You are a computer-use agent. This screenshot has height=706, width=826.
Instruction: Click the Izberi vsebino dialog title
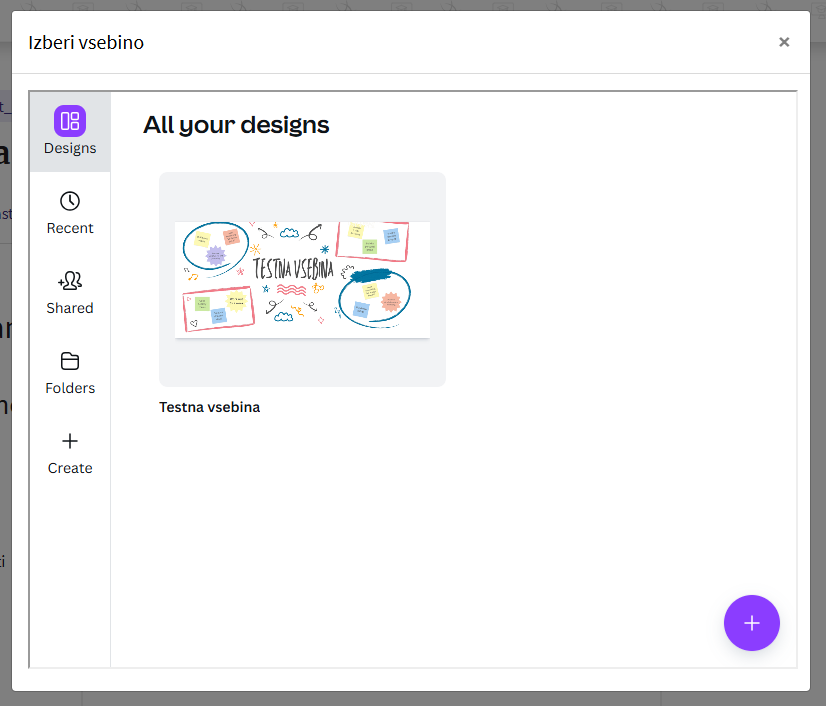[86, 43]
